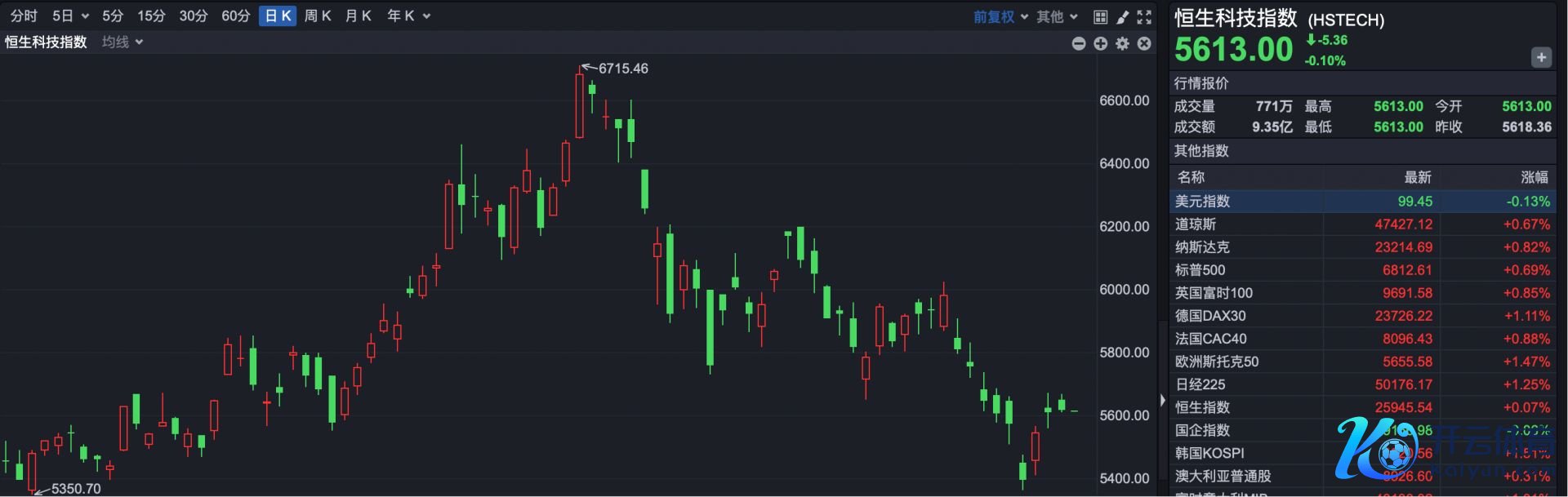Sort index list by 涨幅 column
The width and height of the screenshot is (1568, 497).
pos(1534,177)
